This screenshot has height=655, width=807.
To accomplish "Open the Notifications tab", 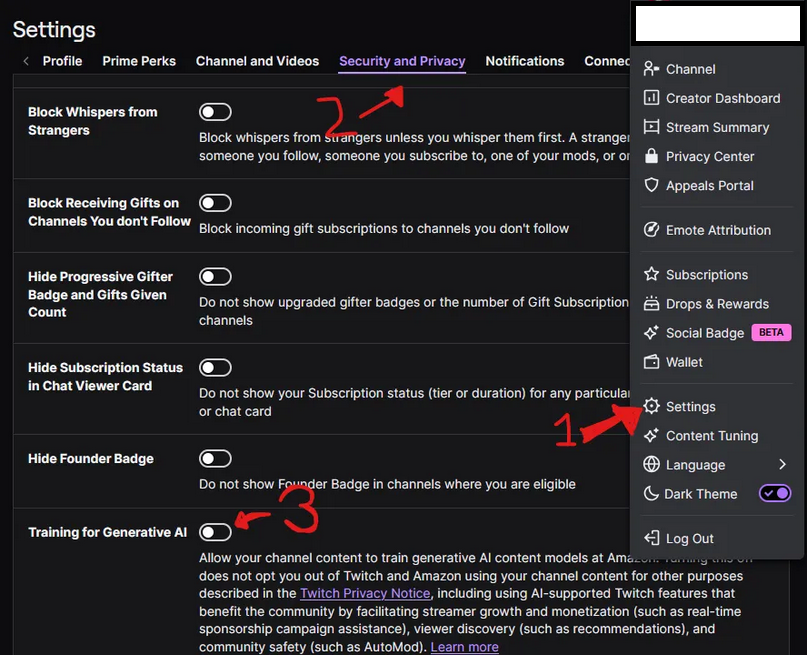I will 524,61.
